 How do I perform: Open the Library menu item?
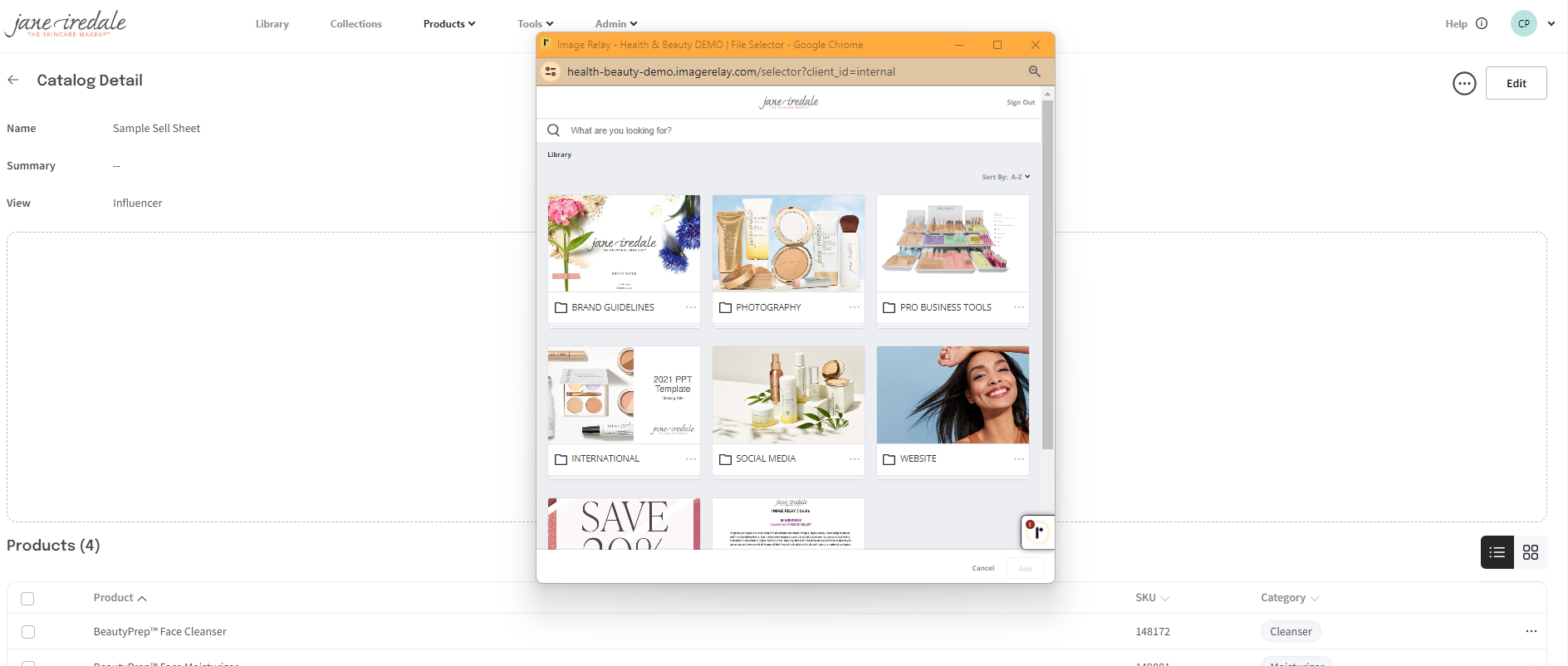272,23
